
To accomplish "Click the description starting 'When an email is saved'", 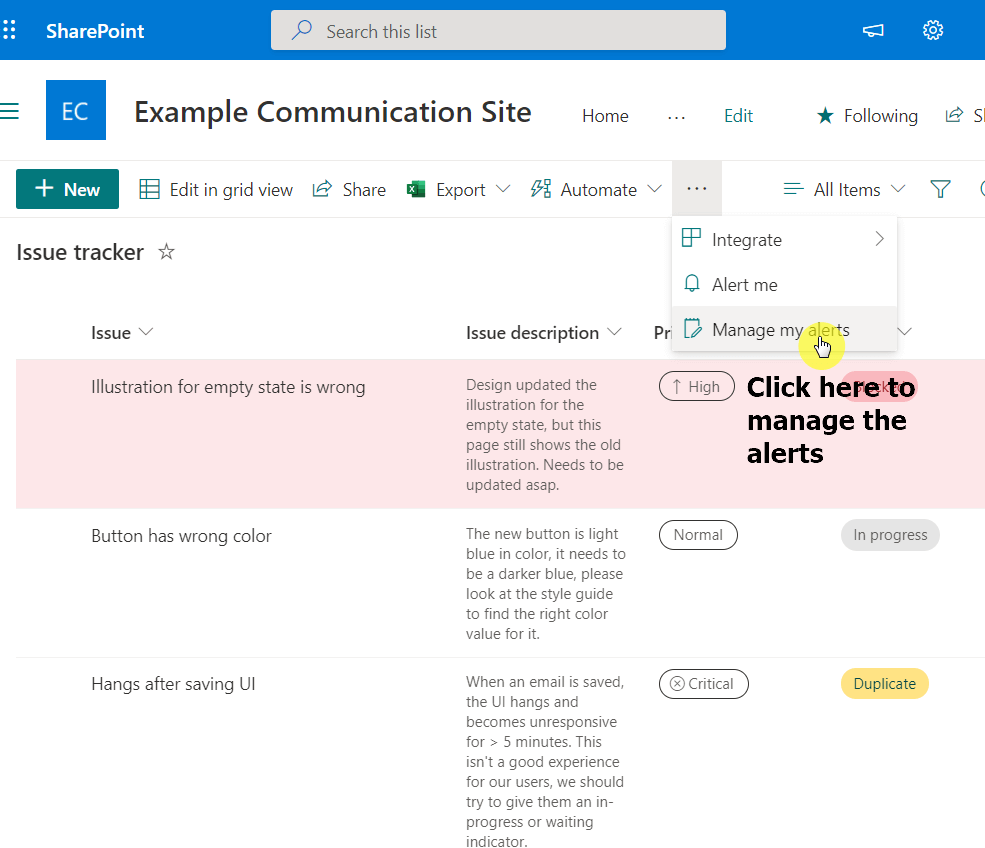I will [x=545, y=762].
